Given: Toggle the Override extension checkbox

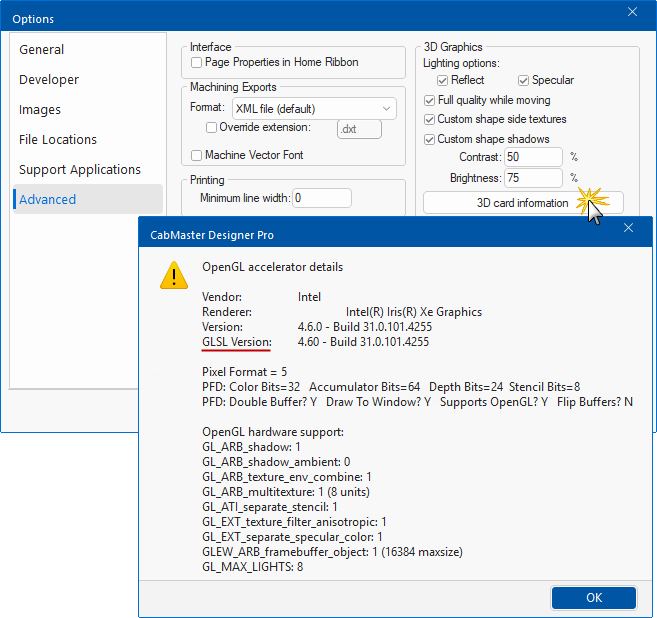Looking at the screenshot, I should point(211,128).
